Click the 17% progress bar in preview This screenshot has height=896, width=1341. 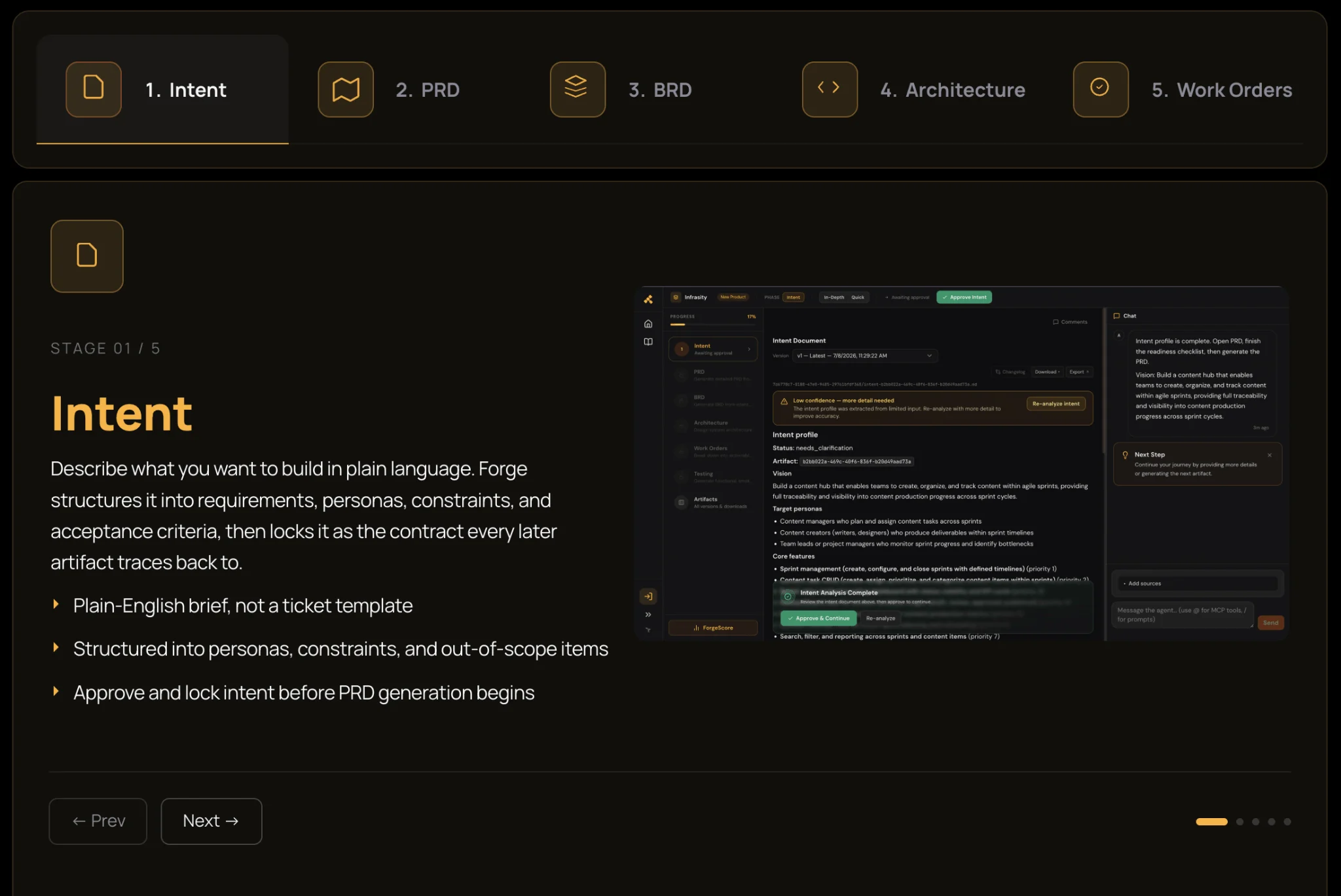[713, 324]
